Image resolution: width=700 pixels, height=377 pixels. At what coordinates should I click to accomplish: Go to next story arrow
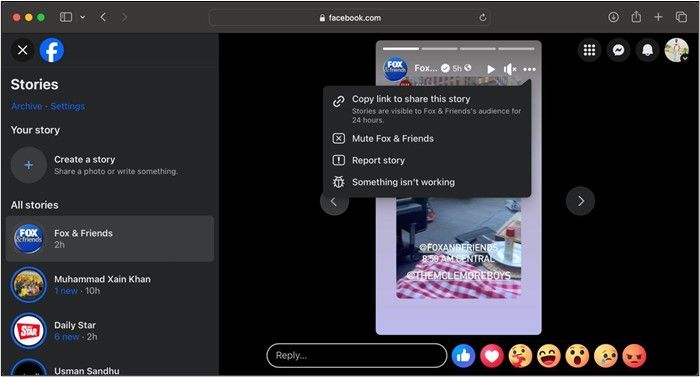click(580, 201)
